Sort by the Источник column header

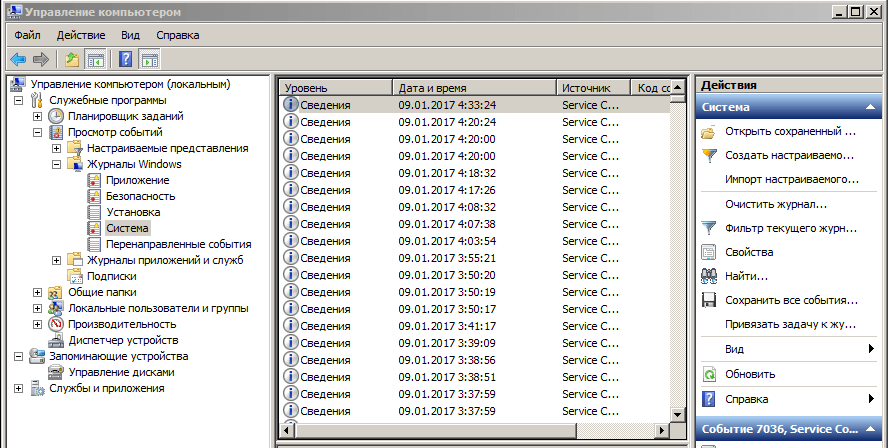pyautogui.click(x=594, y=88)
